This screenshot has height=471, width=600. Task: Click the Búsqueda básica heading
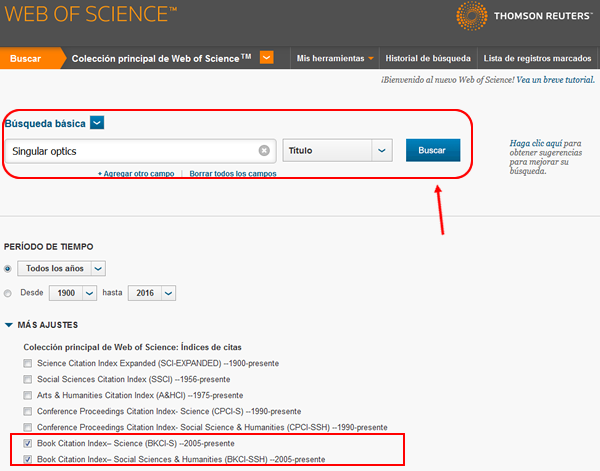click(x=45, y=124)
